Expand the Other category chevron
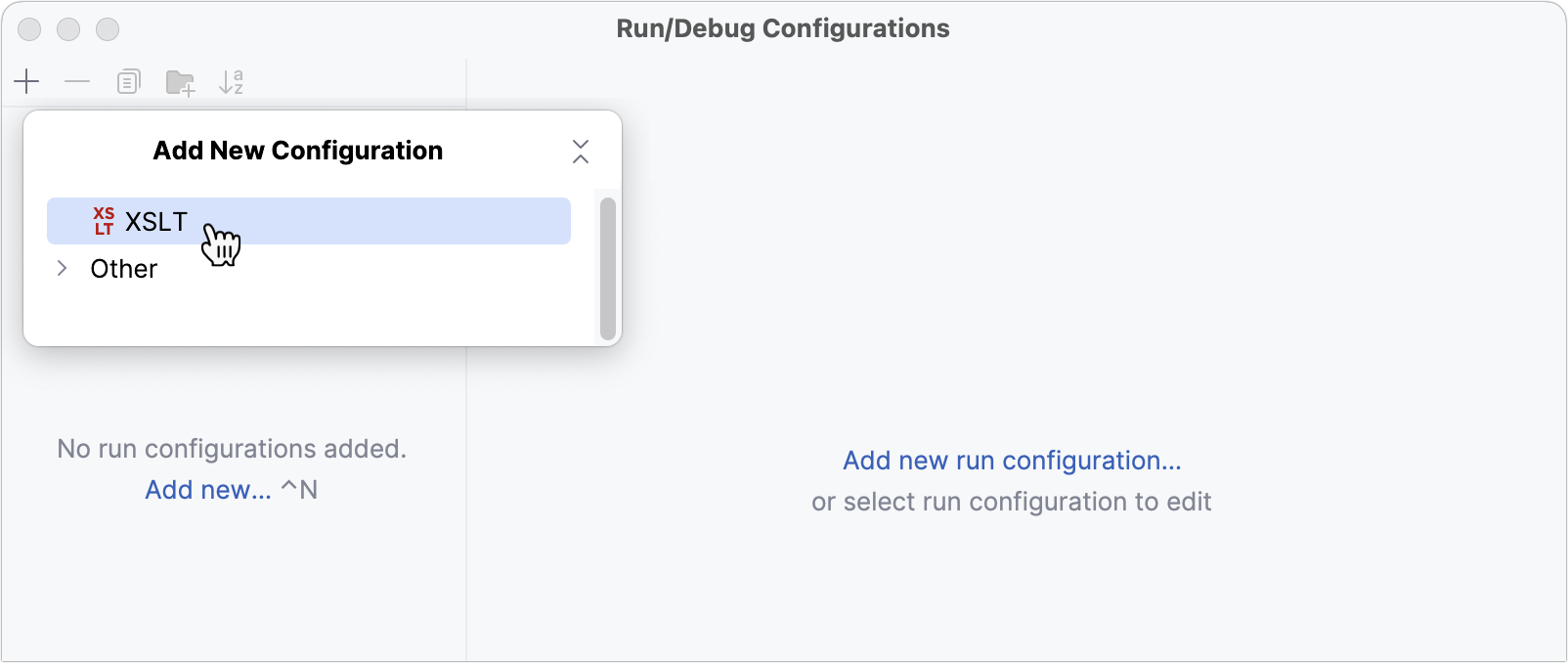 tap(63, 268)
